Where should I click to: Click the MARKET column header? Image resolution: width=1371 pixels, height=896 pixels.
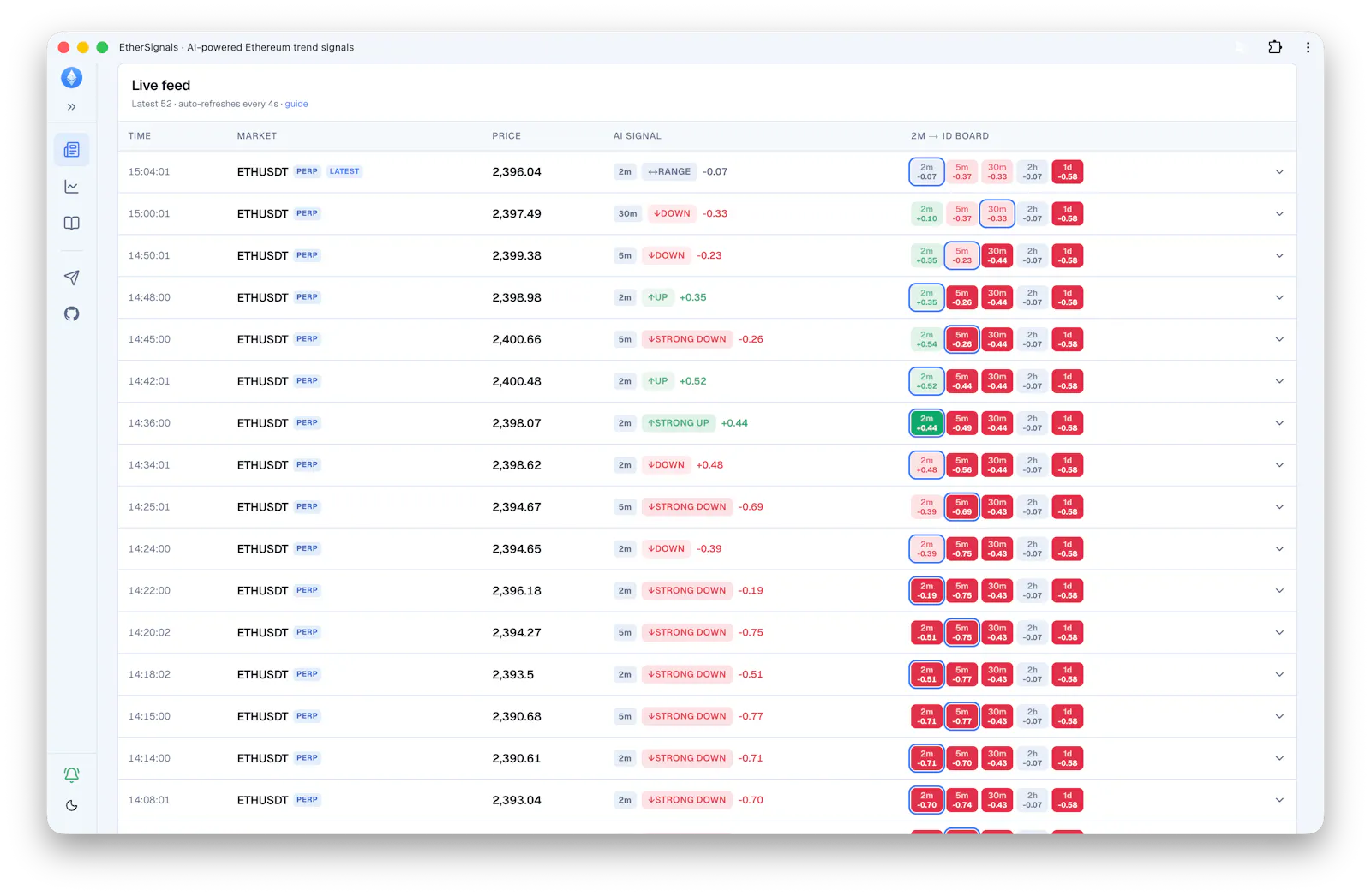257,136
